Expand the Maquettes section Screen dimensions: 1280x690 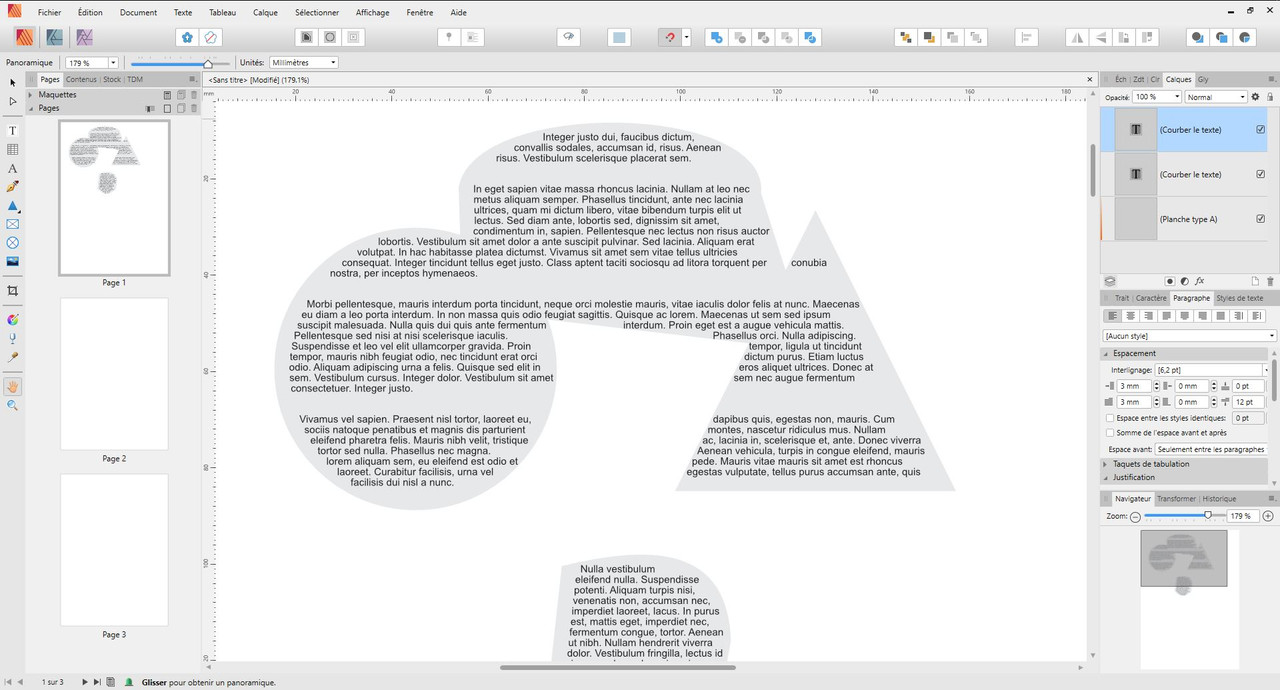click(x=31, y=95)
